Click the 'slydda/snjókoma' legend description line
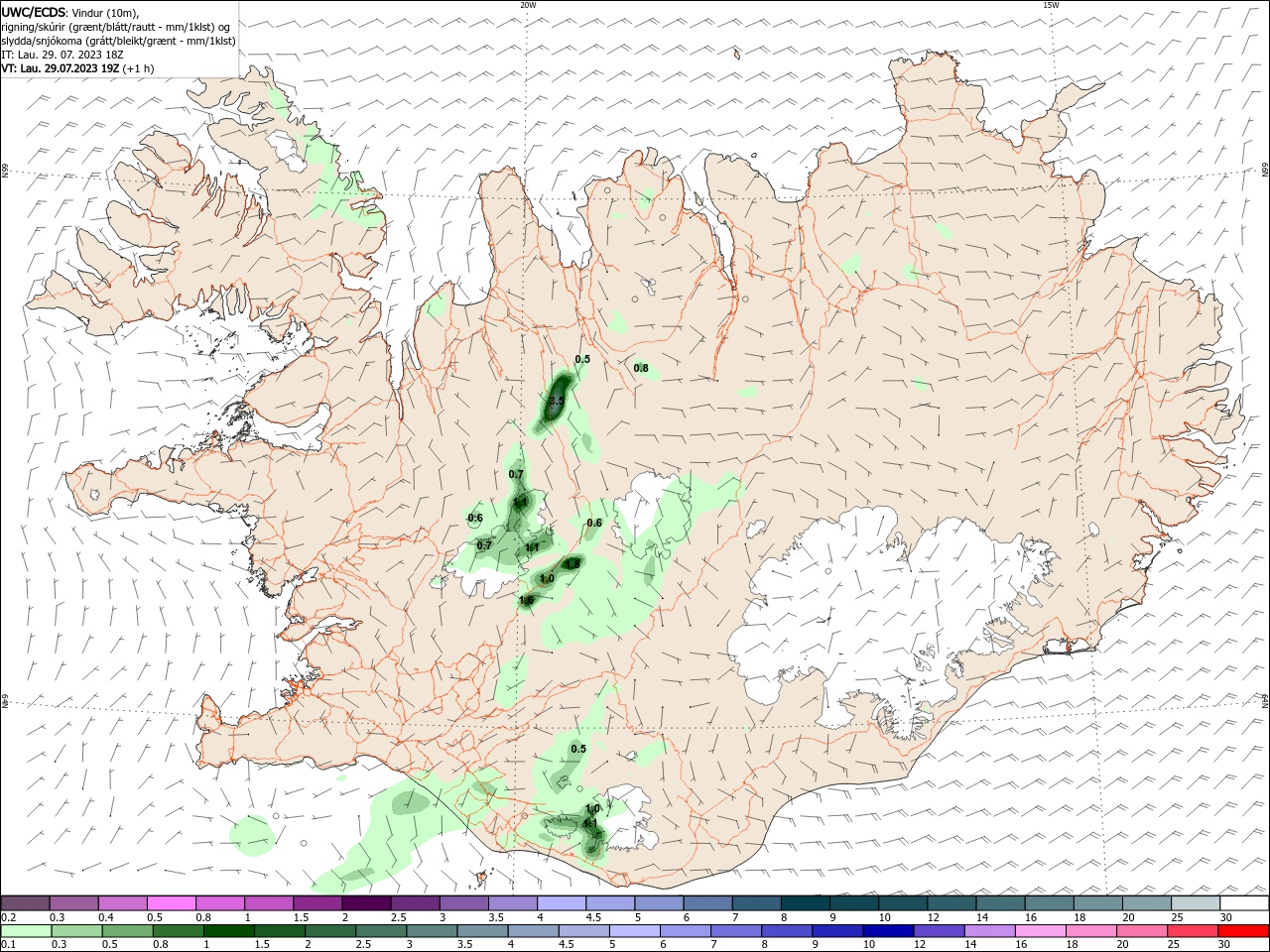The width and height of the screenshot is (1270, 952). tap(118, 41)
